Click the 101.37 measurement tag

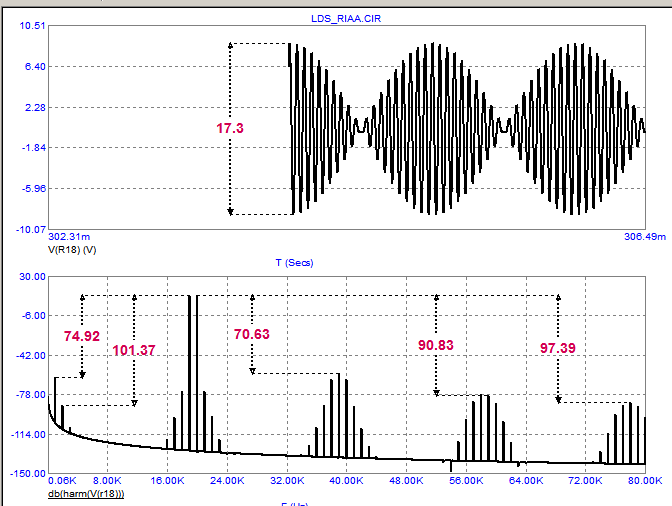(134, 350)
